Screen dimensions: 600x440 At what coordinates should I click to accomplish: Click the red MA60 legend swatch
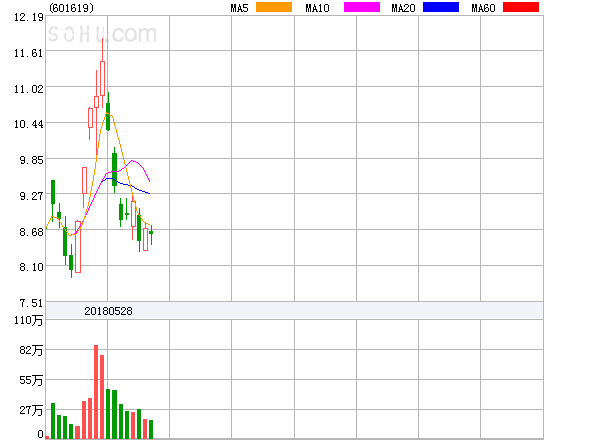point(521,7)
